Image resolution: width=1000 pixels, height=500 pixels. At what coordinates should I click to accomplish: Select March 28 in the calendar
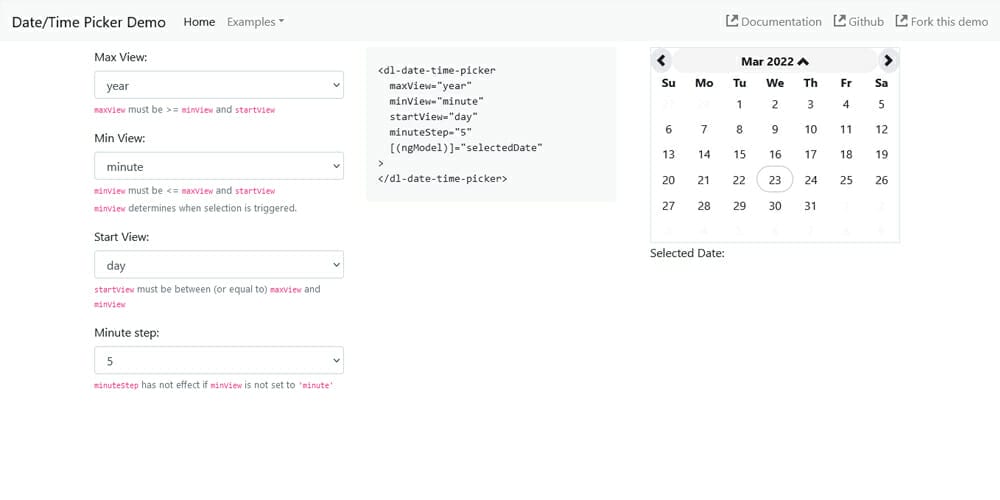click(704, 205)
